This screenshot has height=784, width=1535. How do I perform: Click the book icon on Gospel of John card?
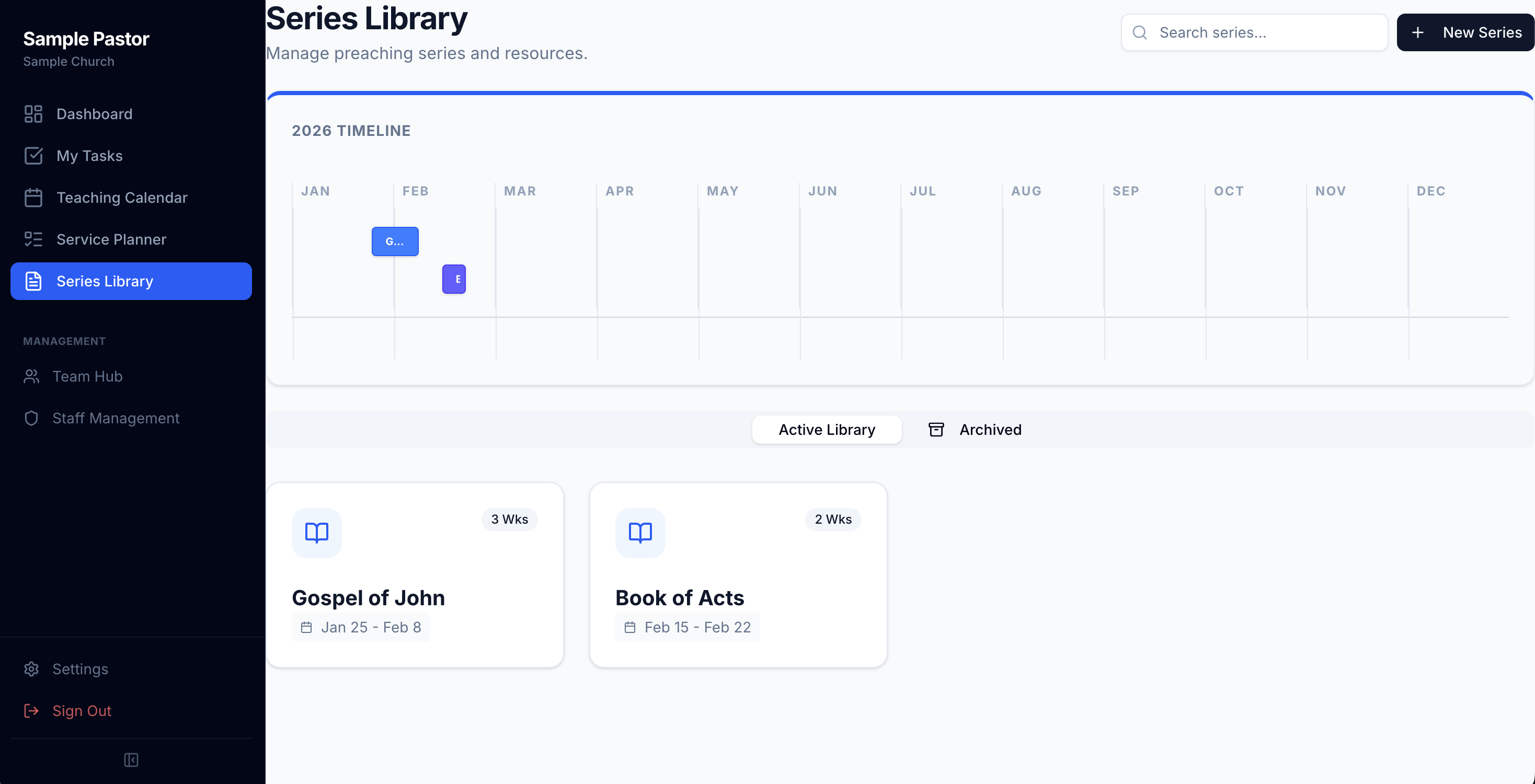[x=316, y=533]
